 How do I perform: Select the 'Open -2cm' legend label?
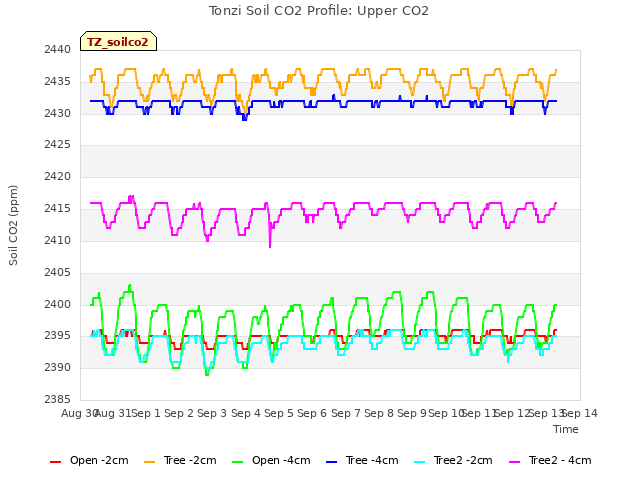[x=99, y=460]
